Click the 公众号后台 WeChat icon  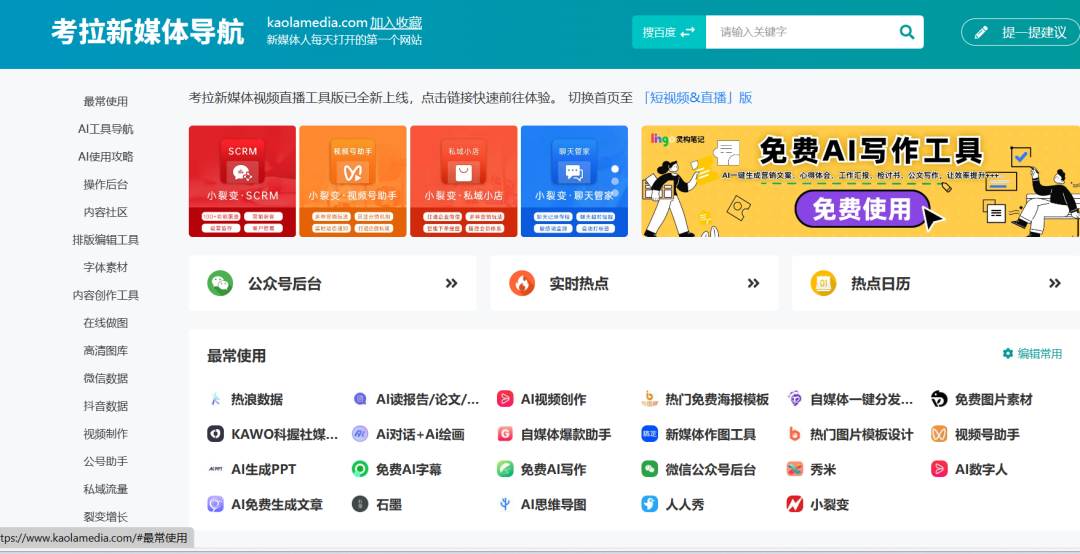pos(220,283)
